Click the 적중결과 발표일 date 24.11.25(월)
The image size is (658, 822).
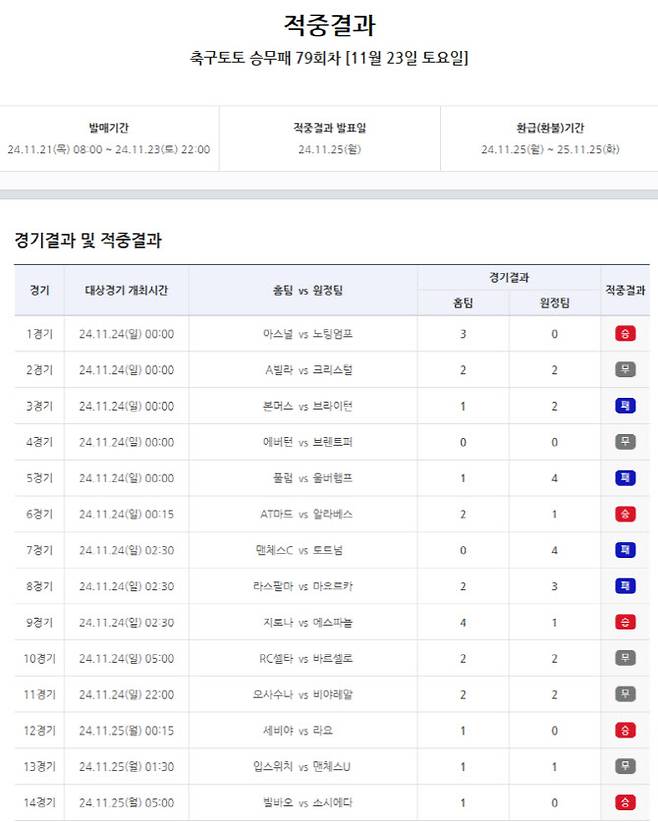(329, 150)
